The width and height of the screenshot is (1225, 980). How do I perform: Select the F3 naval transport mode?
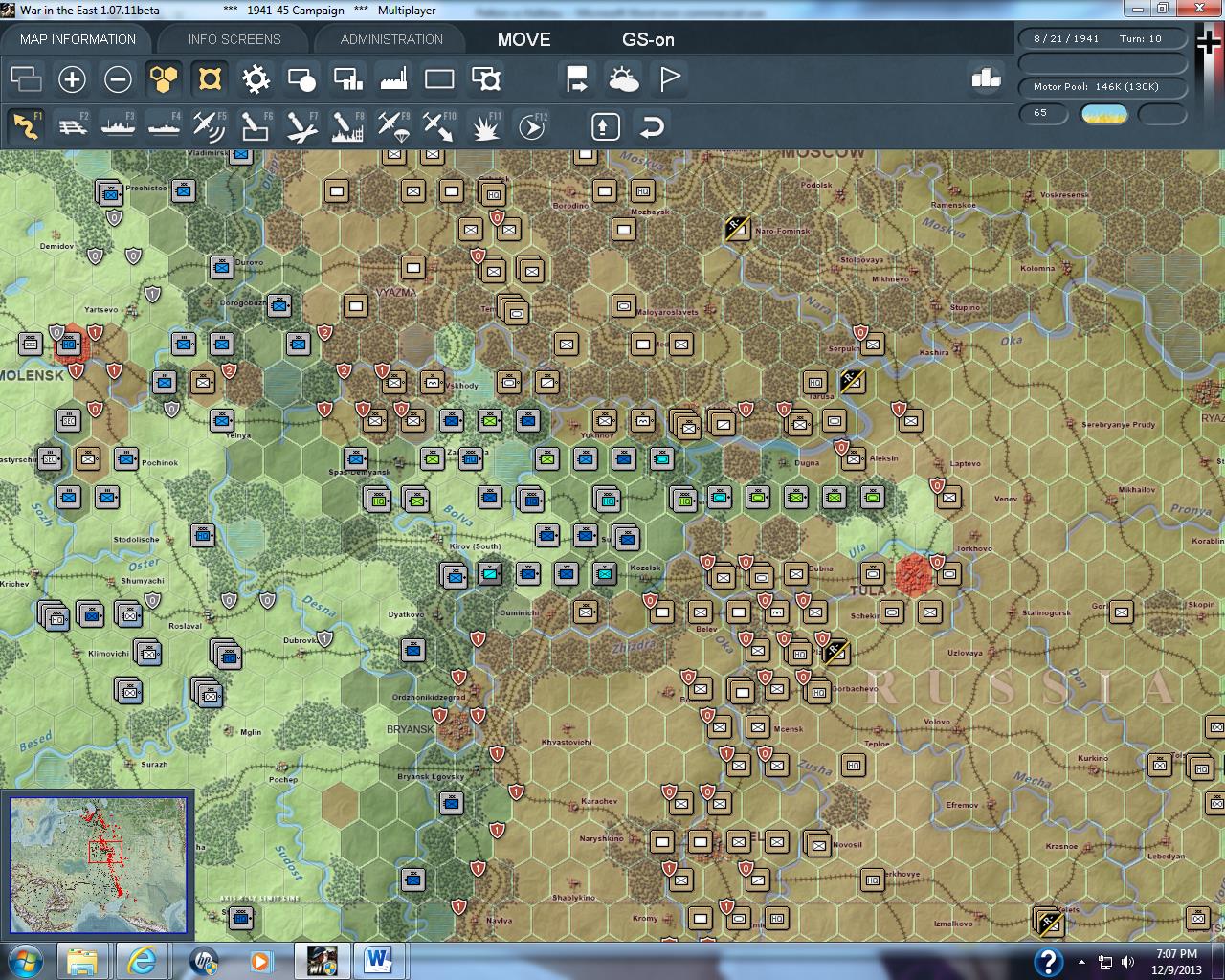(118, 126)
